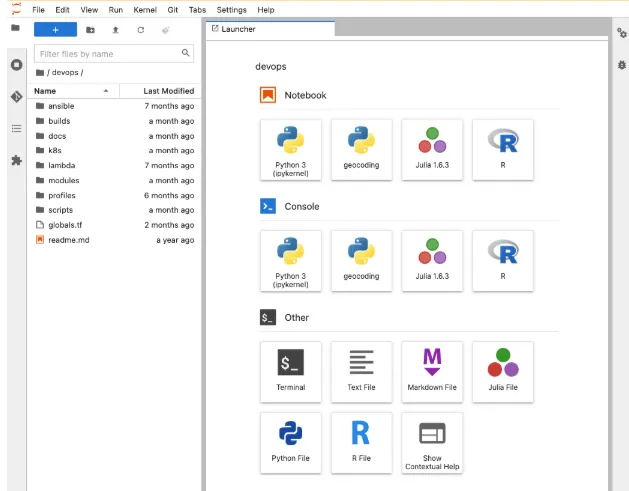The image size is (629, 491).
Task: Open the Debugger bug icon panel
Action: pyautogui.click(x=621, y=65)
